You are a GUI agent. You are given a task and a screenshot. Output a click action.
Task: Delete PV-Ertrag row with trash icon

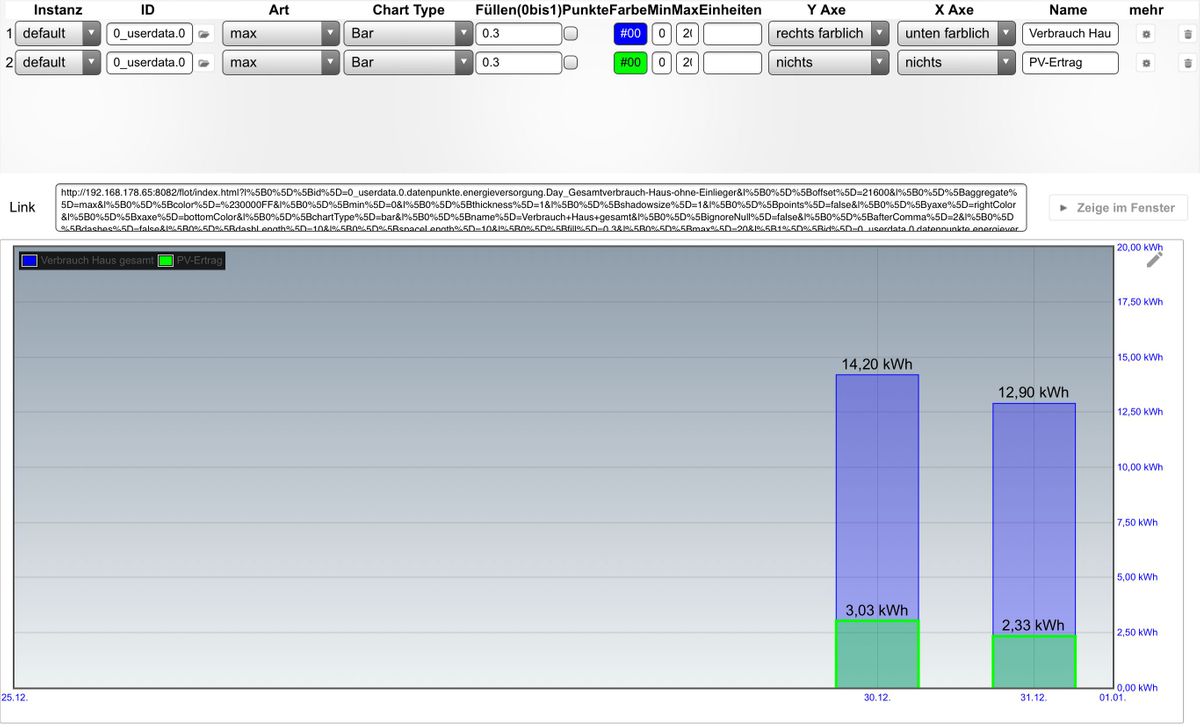1187,62
